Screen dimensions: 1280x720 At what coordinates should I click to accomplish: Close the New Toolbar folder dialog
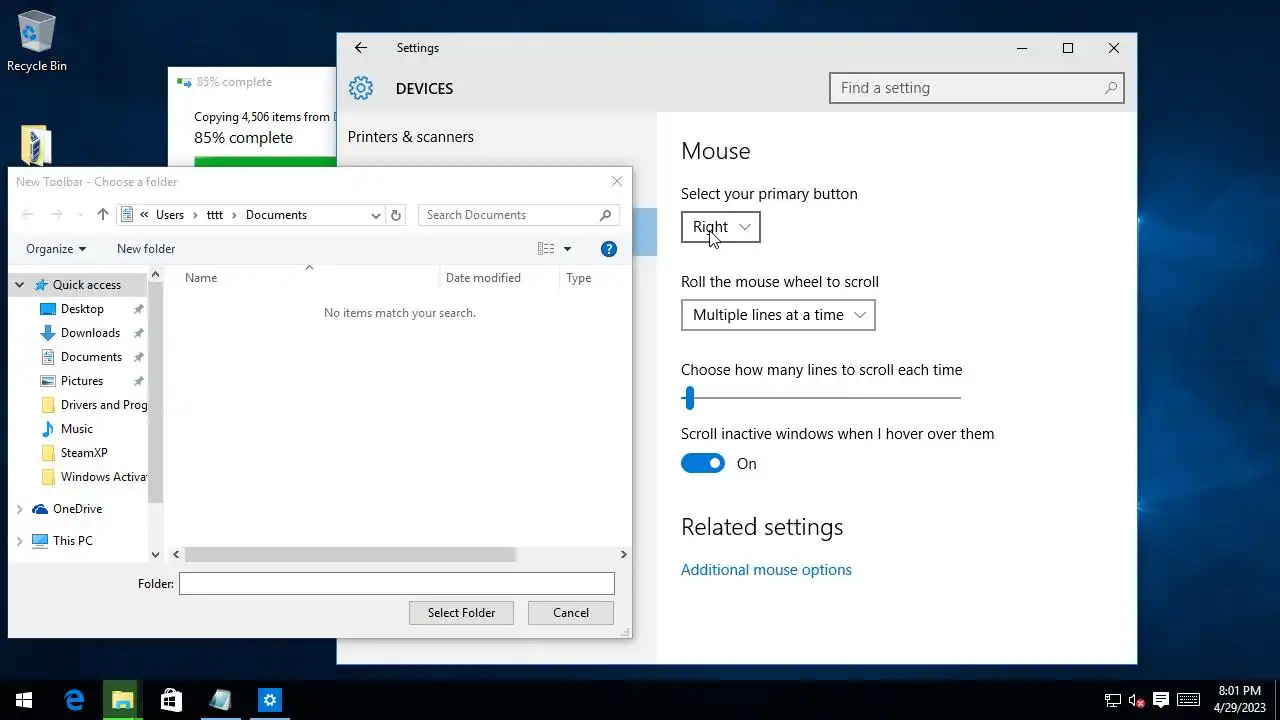click(x=617, y=181)
